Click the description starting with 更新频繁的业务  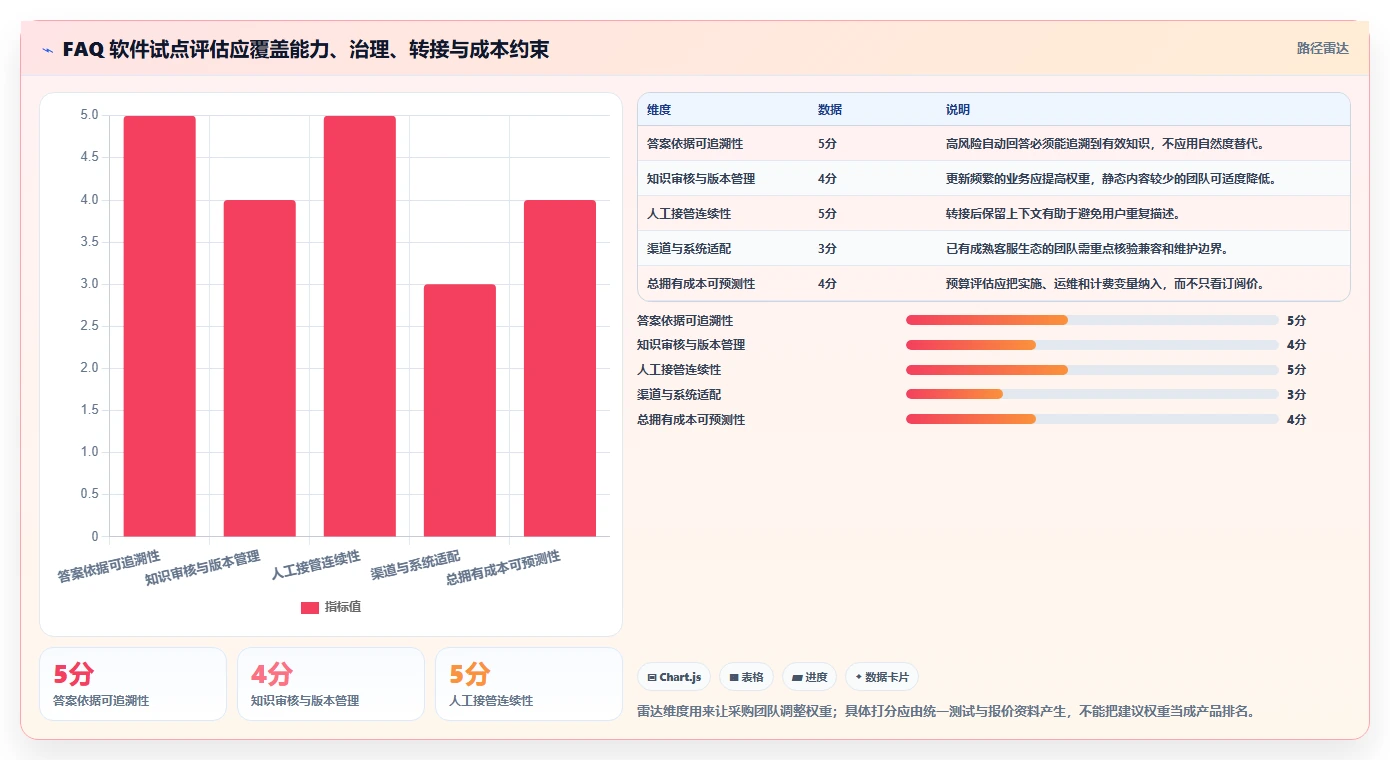coord(1112,179)
